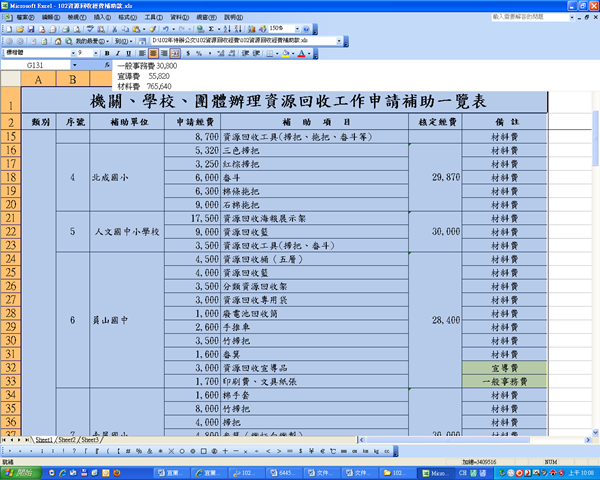Toggle center alignment
Image resolution: width=600 pixels, height=480 pixels.
click(x=153, y=54)
